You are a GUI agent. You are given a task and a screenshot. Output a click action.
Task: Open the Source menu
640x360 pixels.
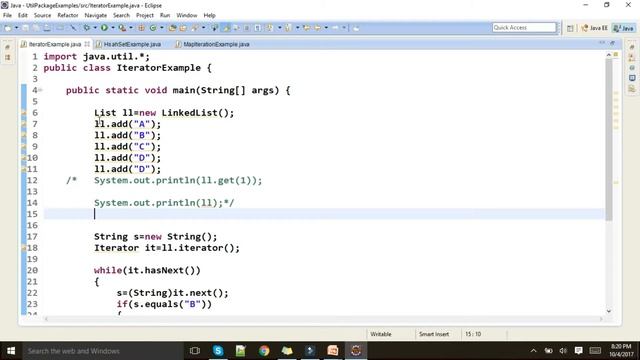point(42,15)
